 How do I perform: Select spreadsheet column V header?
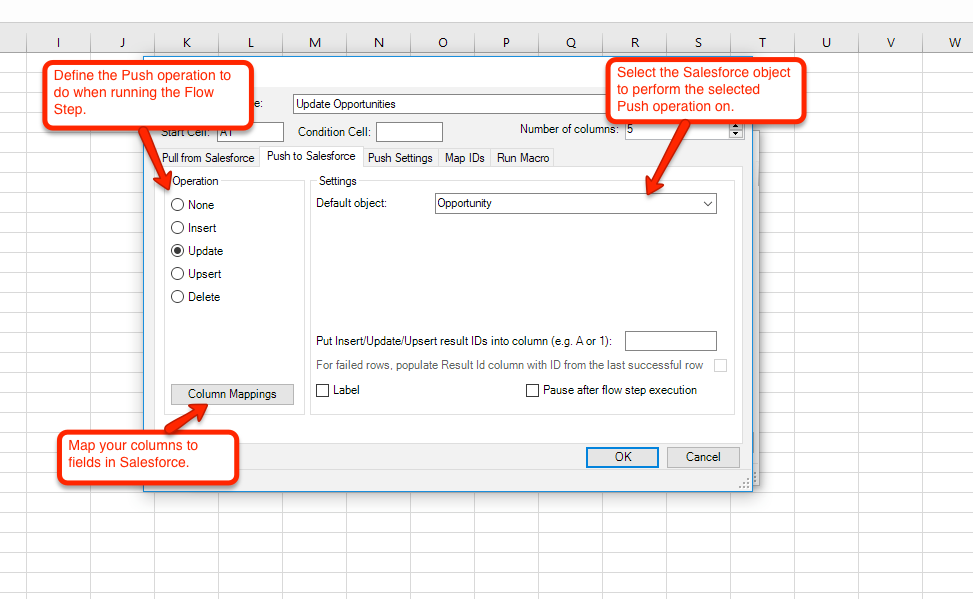click(890, 42)
